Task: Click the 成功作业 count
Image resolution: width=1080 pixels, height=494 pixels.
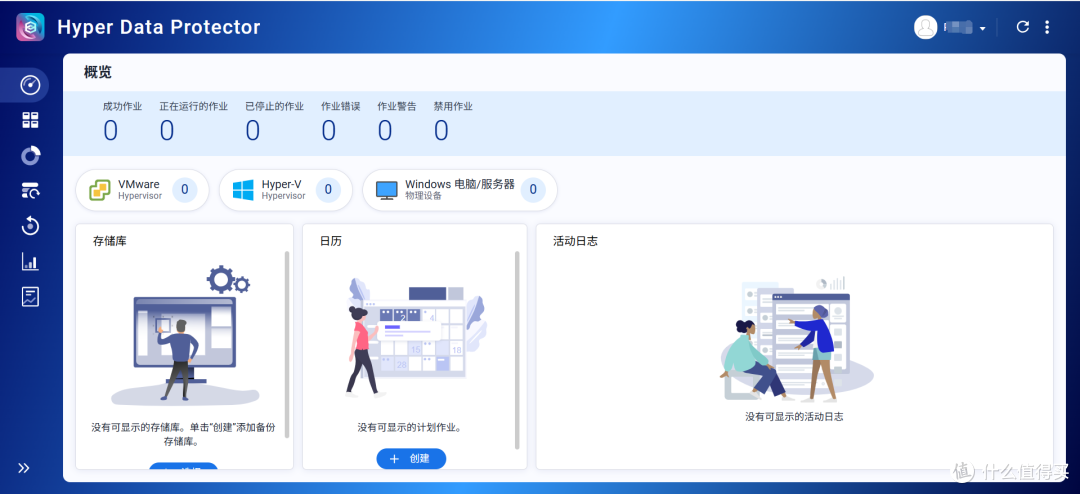Action: coord(110,130)
